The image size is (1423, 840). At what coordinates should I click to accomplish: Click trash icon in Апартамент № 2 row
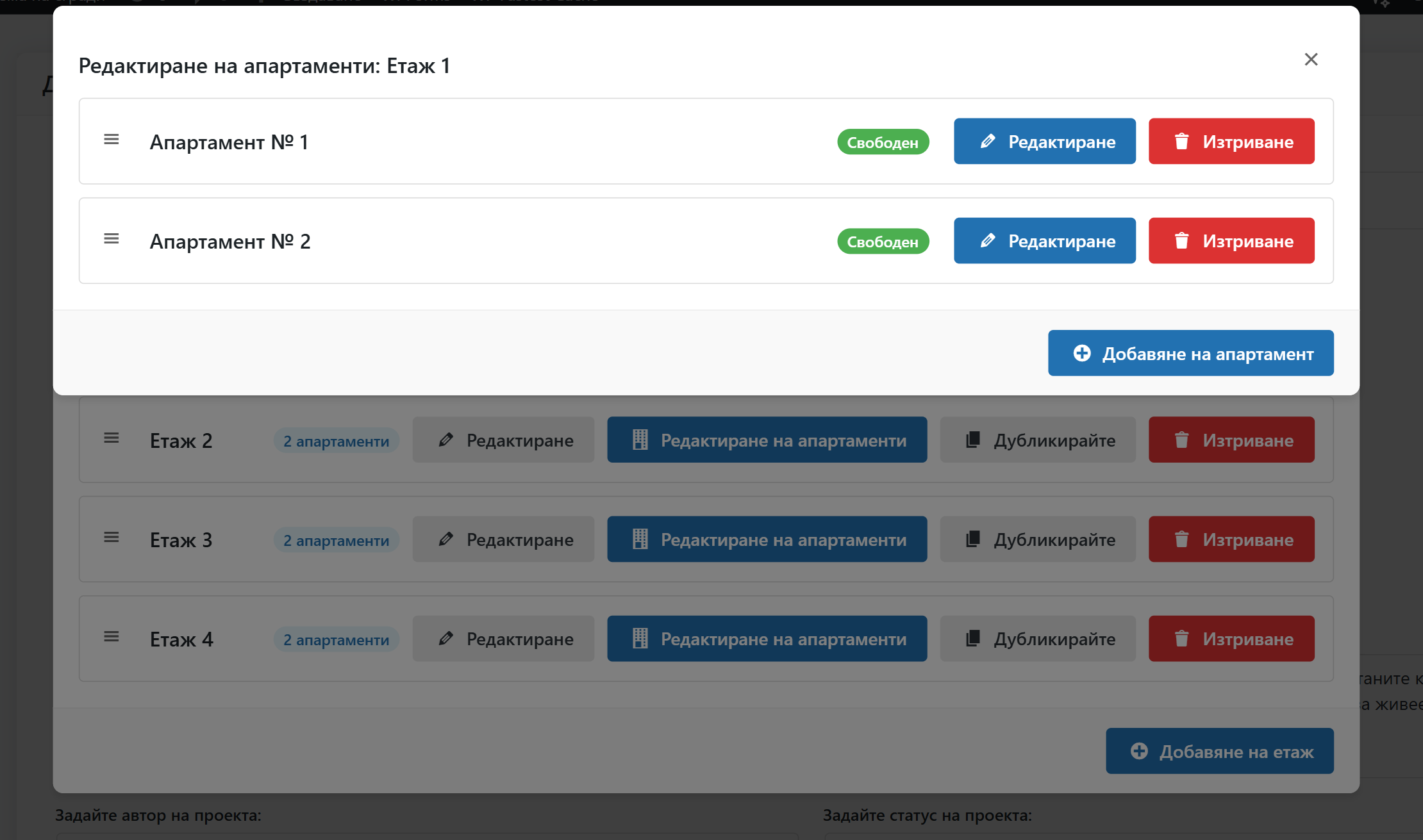[1181, 241]
